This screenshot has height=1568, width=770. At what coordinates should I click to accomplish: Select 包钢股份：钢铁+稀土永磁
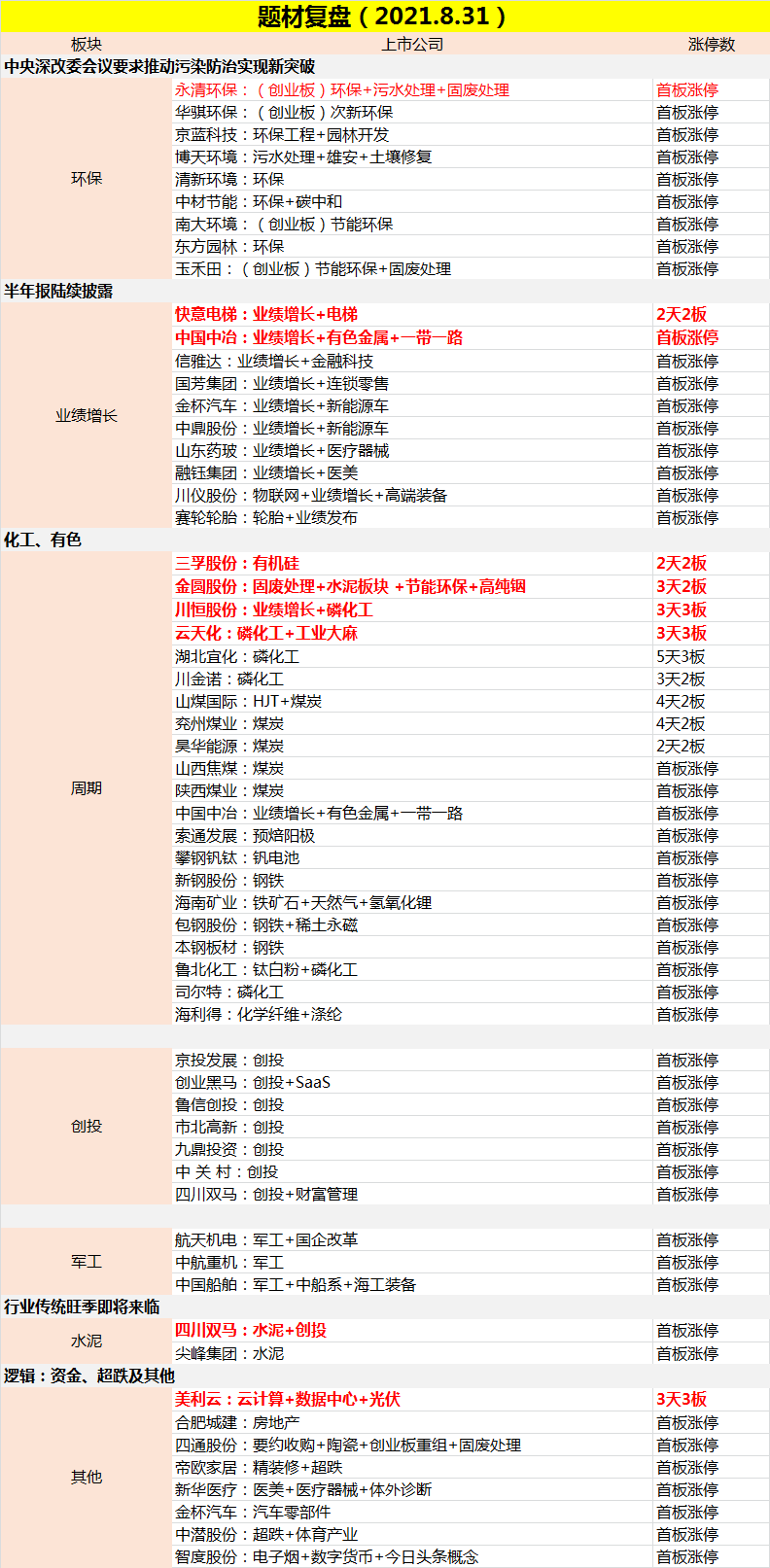[266, 925]
